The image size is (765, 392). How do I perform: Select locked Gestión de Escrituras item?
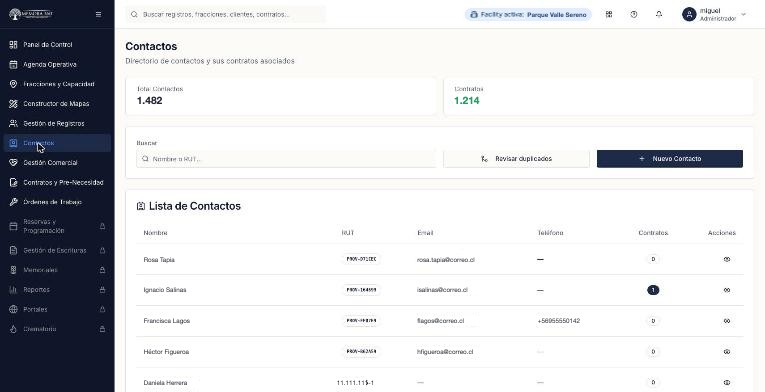[57, 250]
